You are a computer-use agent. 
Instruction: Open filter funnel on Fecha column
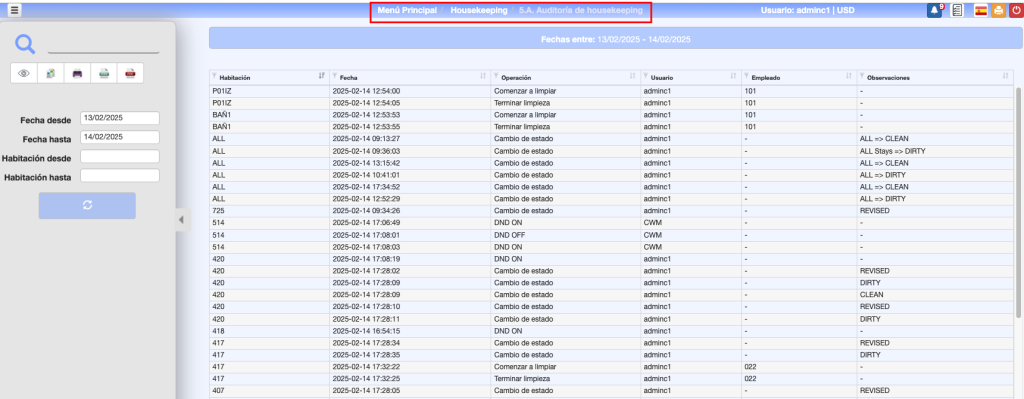(334, 76)
